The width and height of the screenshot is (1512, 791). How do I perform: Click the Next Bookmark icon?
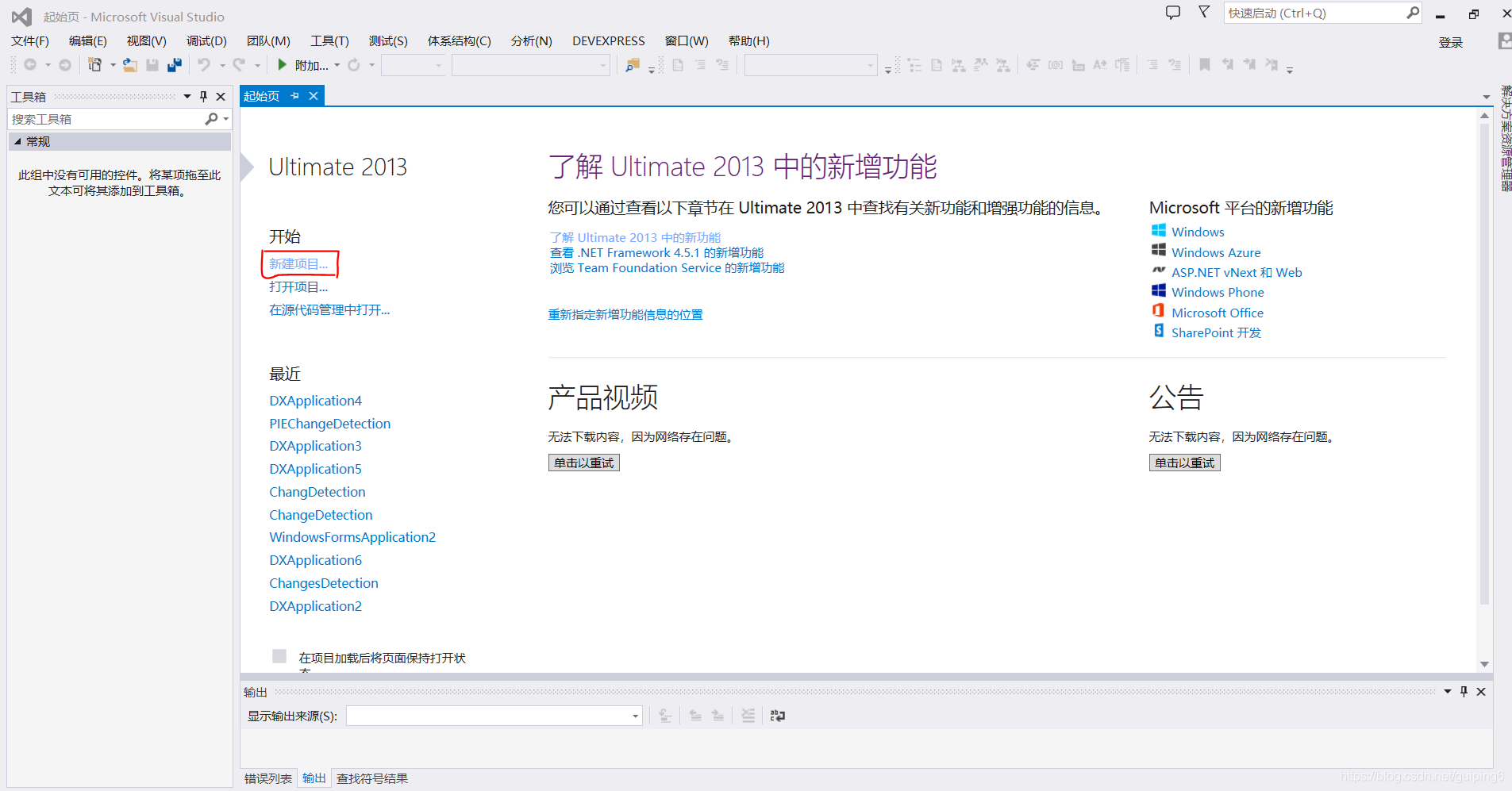[1249, 65]
